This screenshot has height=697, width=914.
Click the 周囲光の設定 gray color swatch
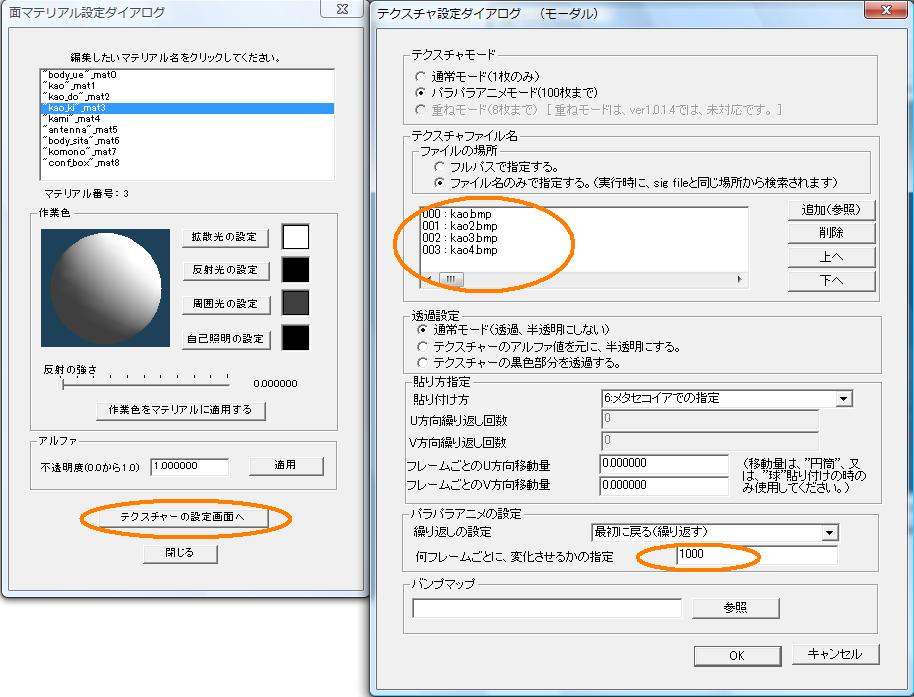tap(295, 304)
